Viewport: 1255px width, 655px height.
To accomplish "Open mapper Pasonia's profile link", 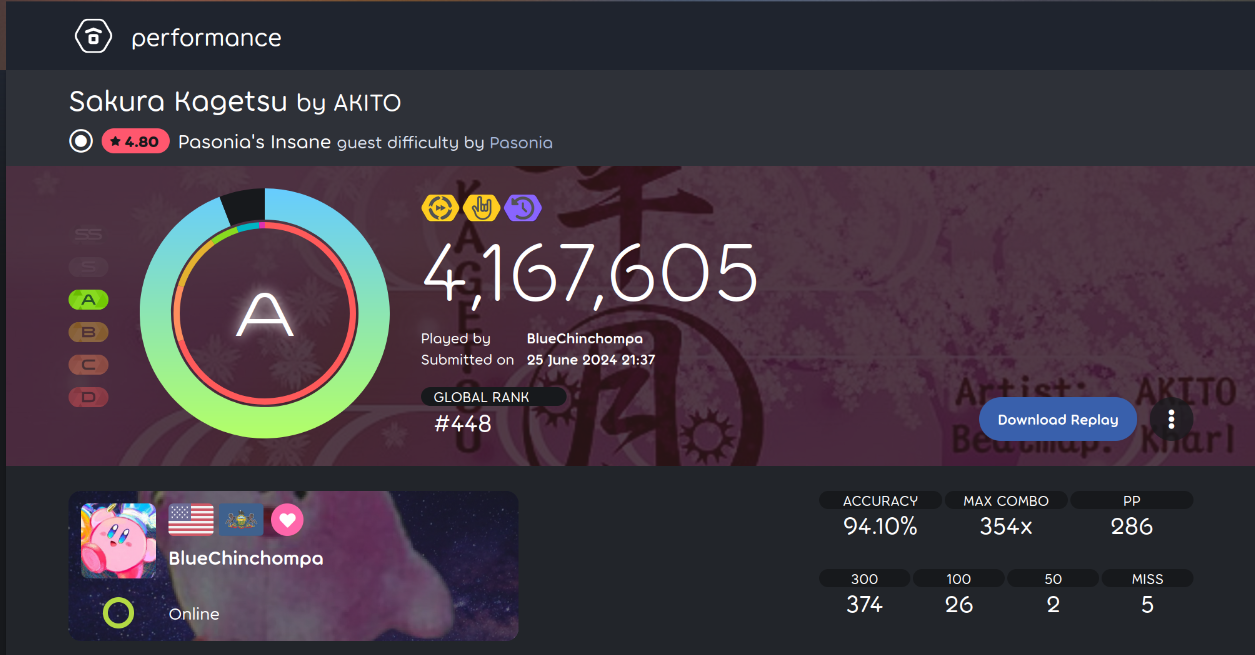I will (x=521, y=142).
